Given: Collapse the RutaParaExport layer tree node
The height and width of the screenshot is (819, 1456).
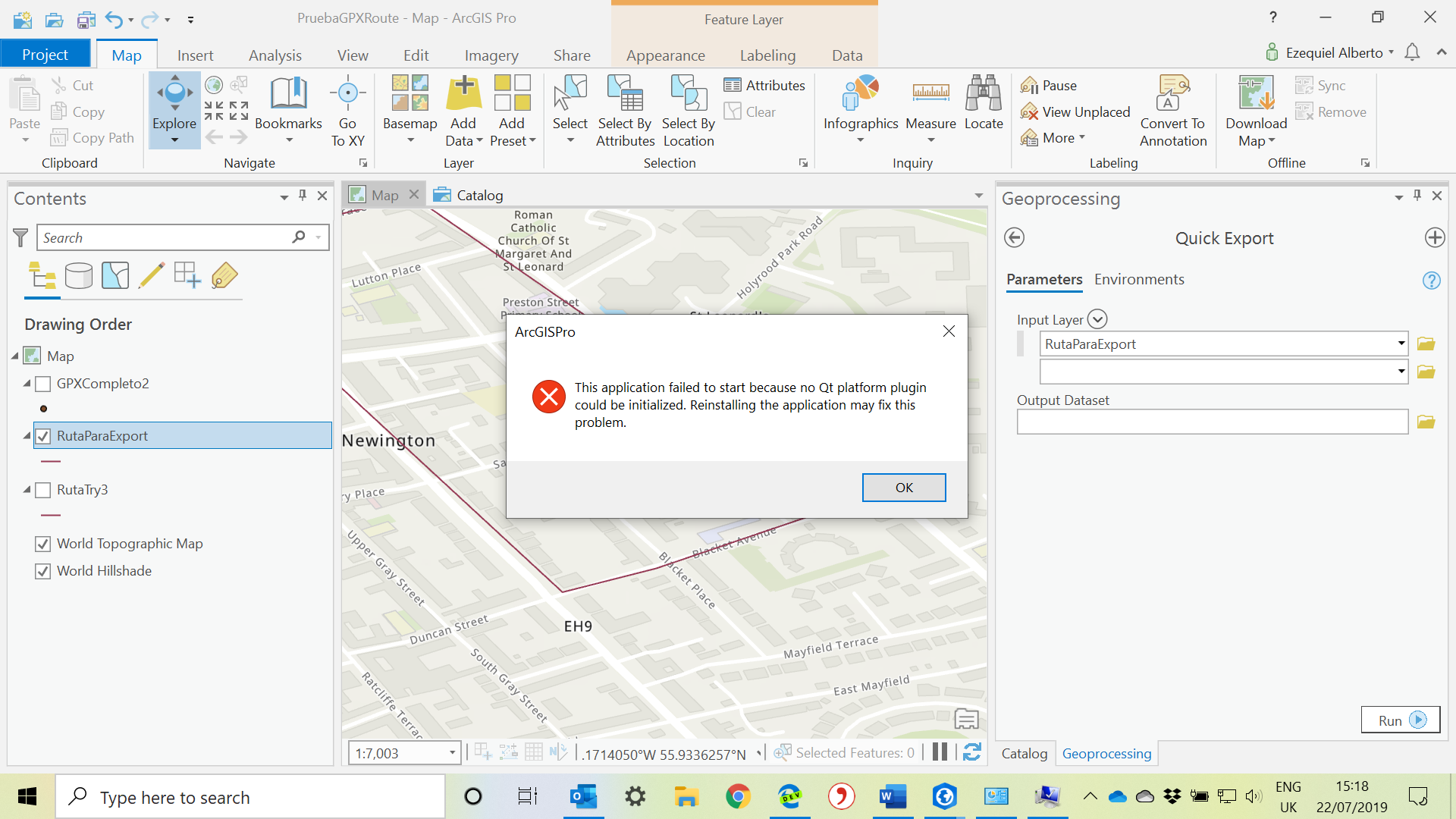Looking at the screenshot, I should click(27, 436).
